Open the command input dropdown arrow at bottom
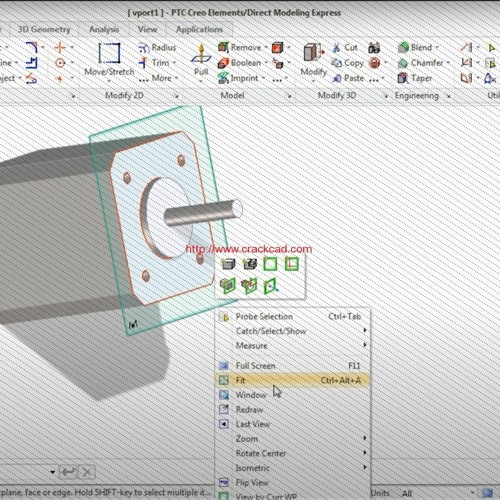The image size is (500, 500). 52,472
